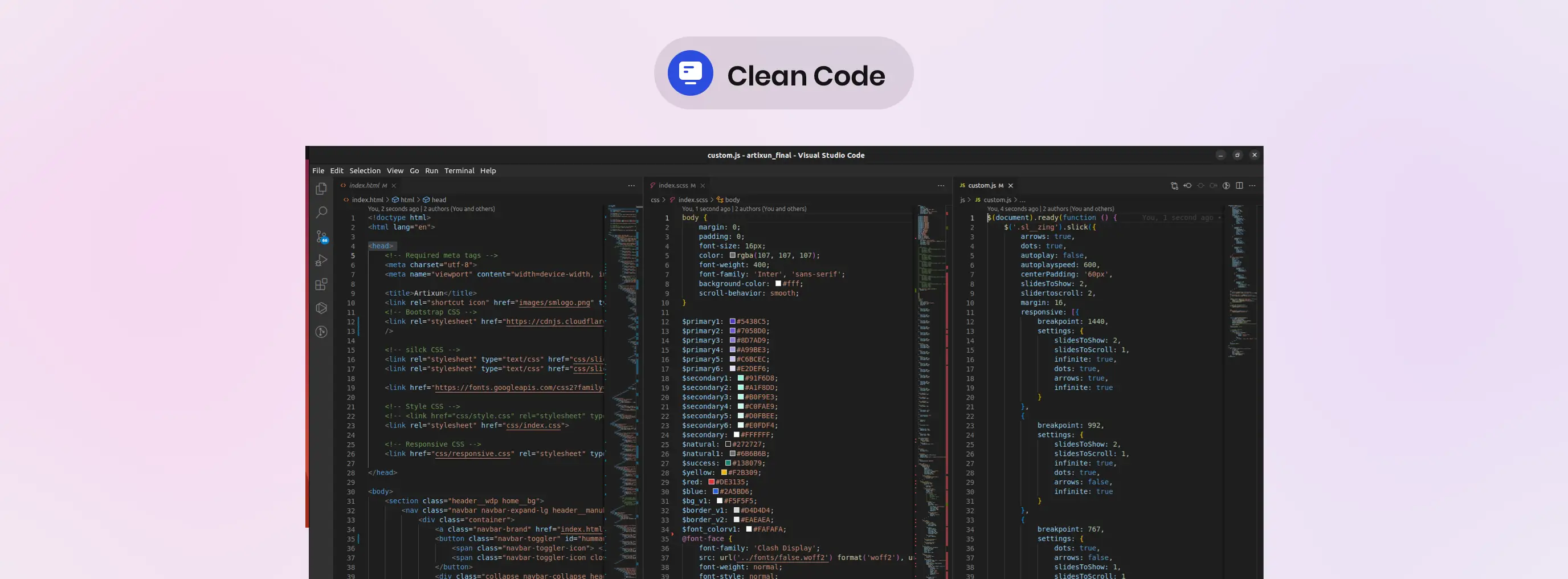Expand the head breadcrumb in index.html
This screenshot has height=579, width=1568.
coord(435,199)
